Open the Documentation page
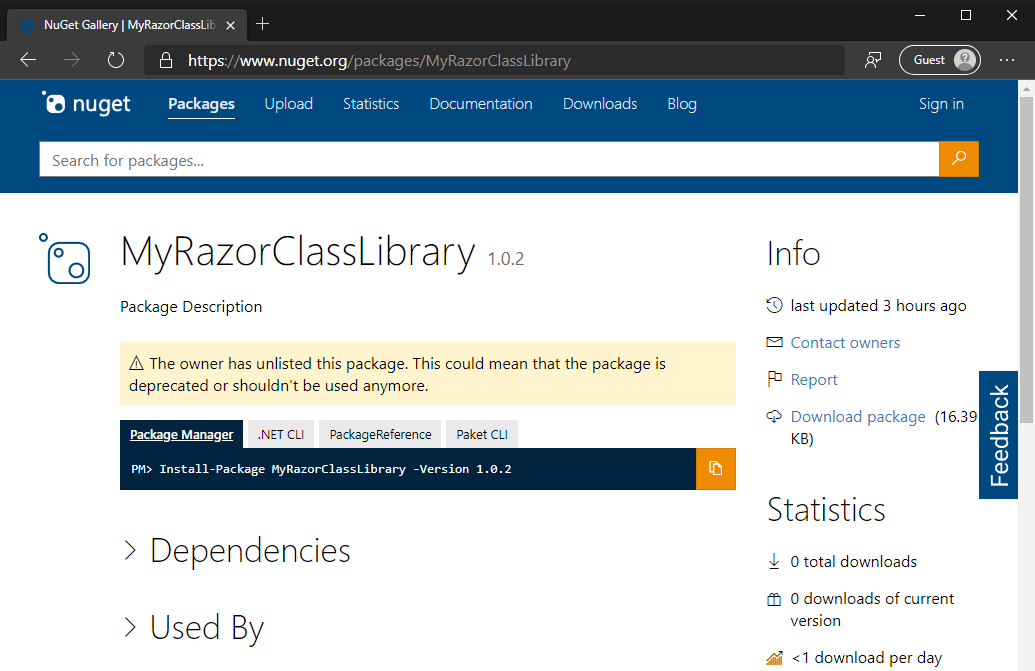 [481, 104]
